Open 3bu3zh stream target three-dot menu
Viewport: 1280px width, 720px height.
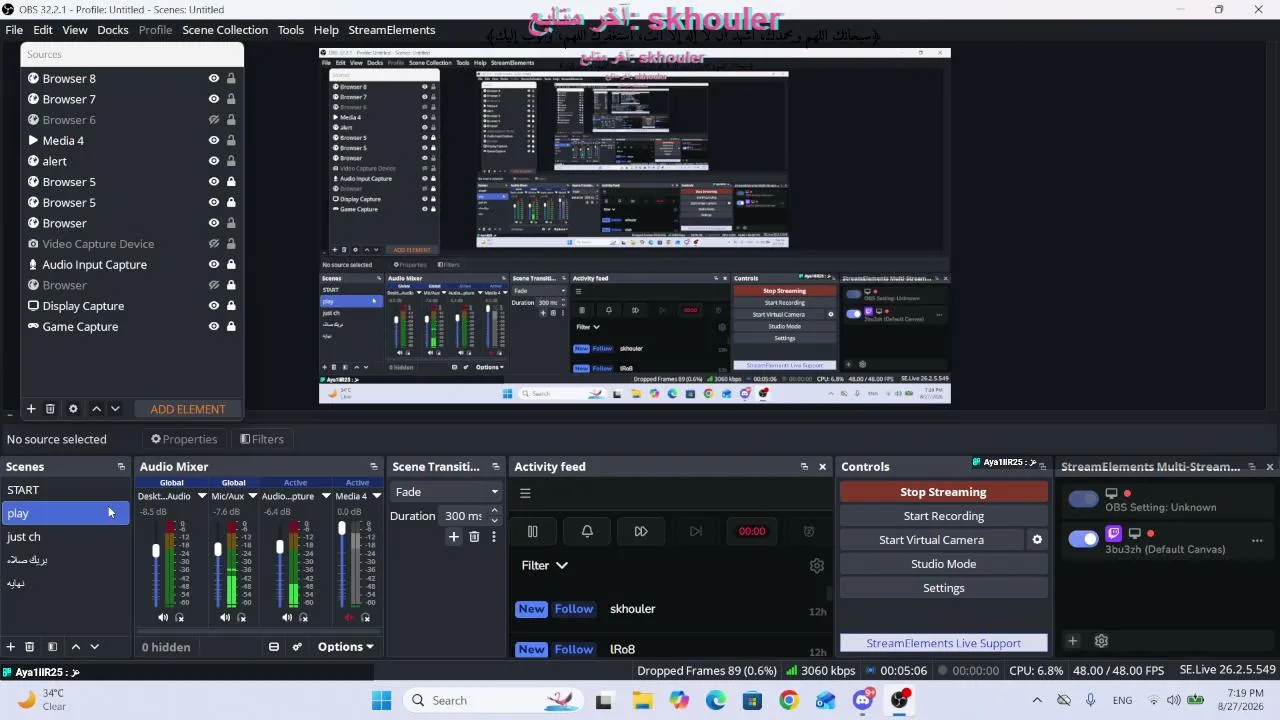[1257, 541]
